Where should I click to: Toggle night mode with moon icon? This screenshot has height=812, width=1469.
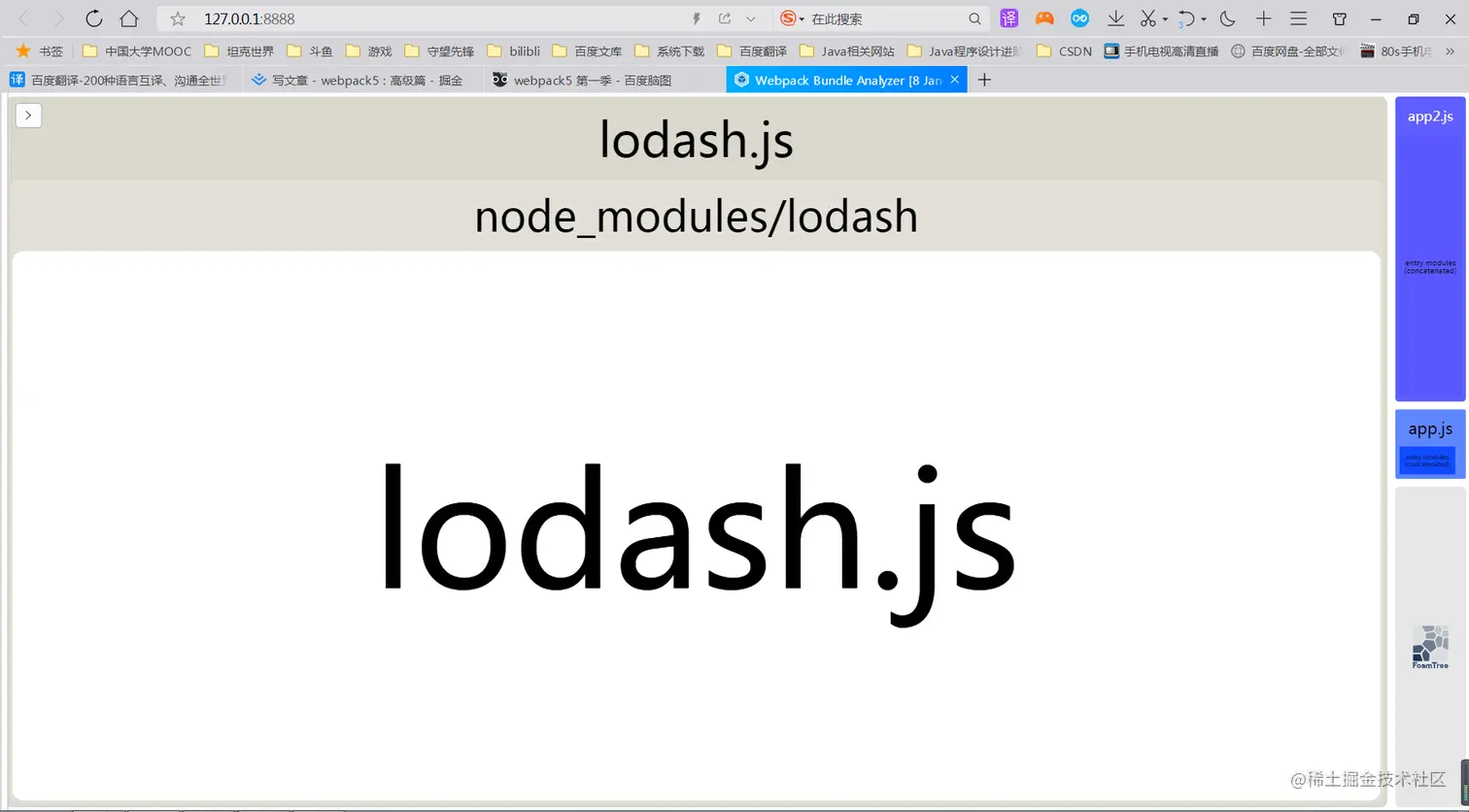pyautogui.click(x=1227, y=18)
